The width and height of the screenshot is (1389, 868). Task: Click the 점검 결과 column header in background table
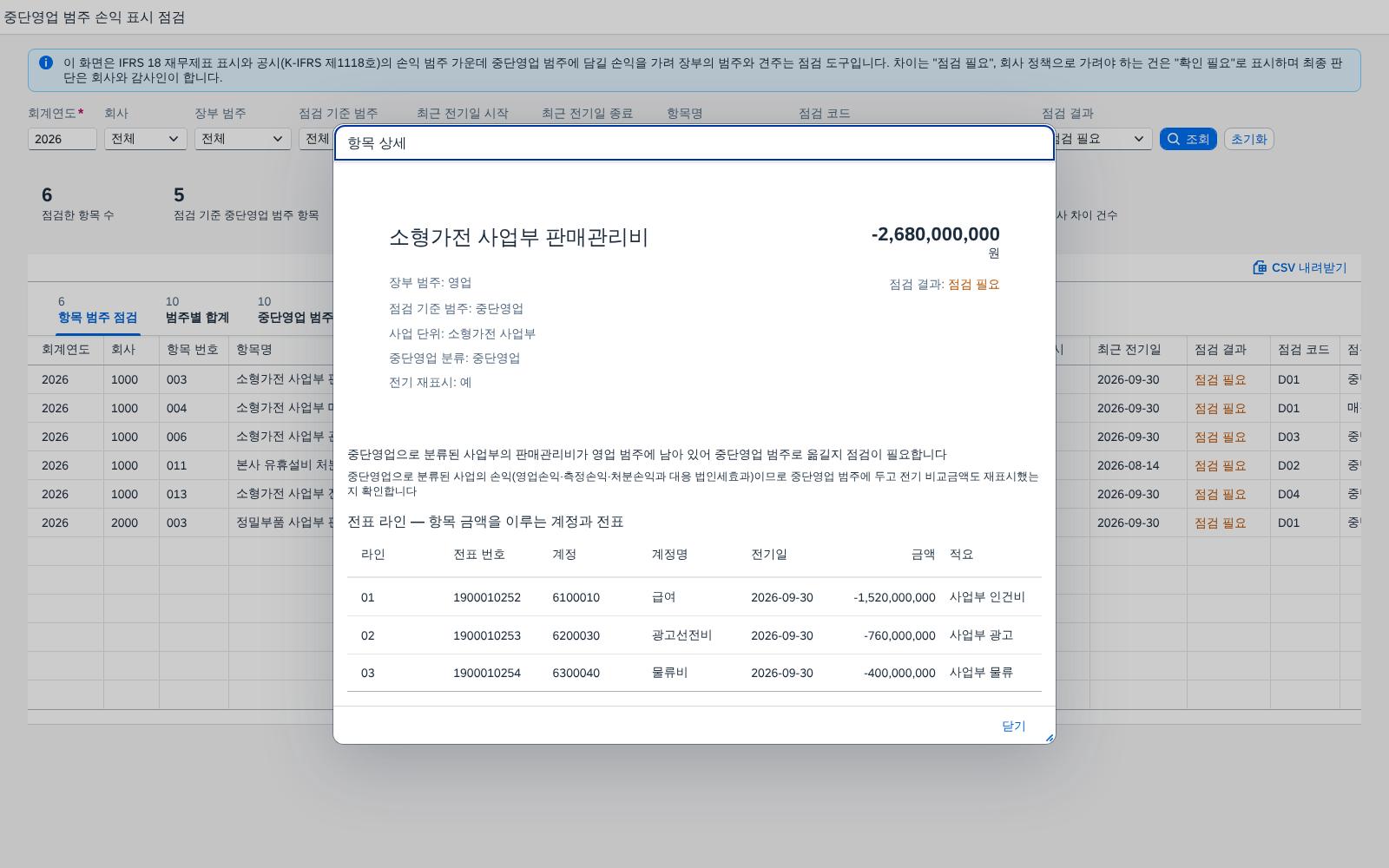1220,349
